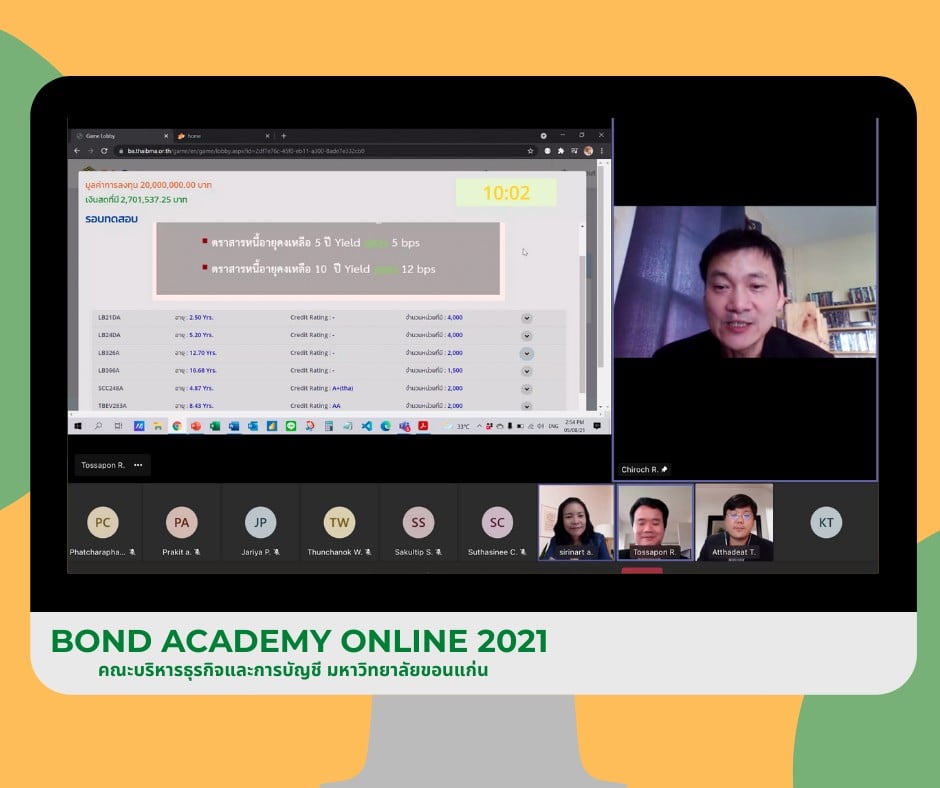
Task: Click the Windows Start button
Action: (x=77, y=426)
